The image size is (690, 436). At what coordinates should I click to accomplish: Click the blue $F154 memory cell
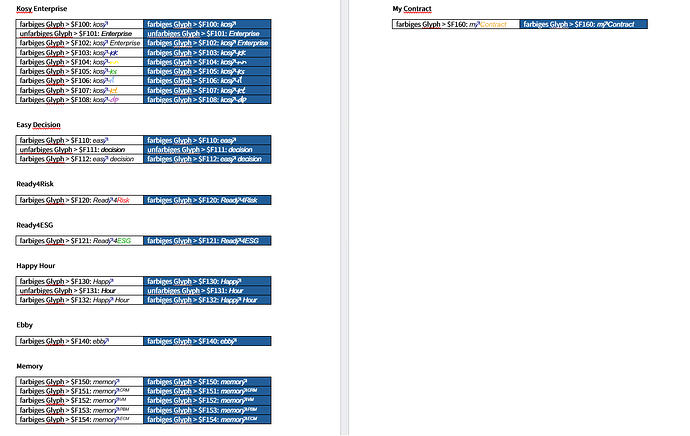click(x=207, y=419)
